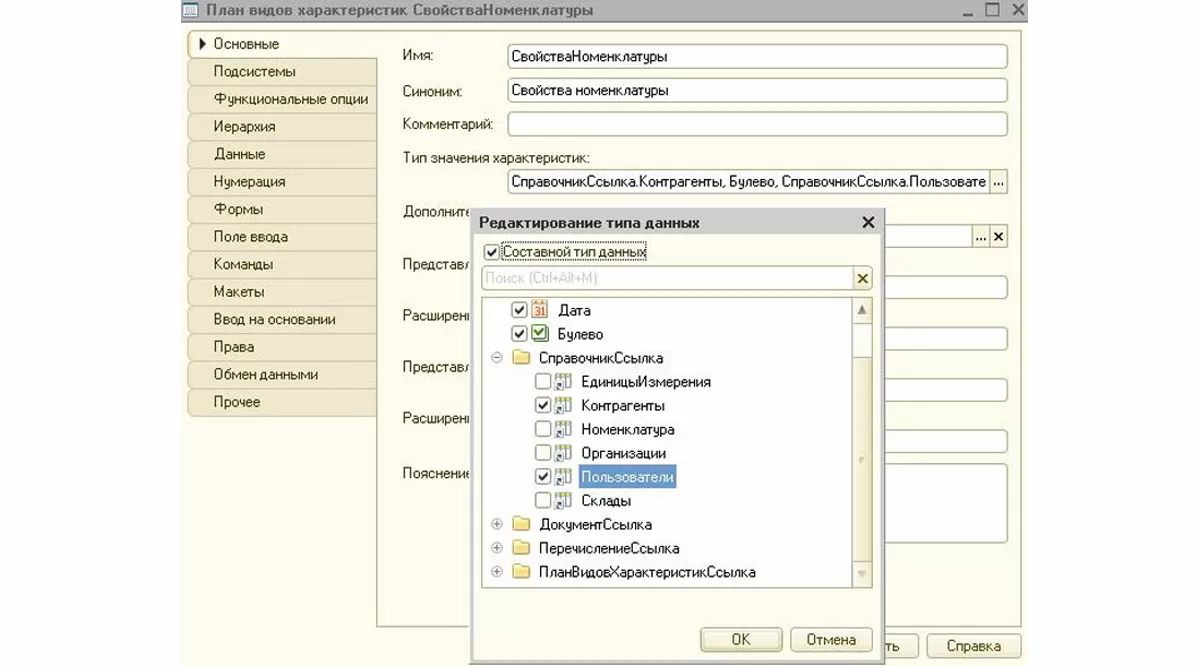Toggle the Составной тип данных checkbox

(x=491, y=252)
